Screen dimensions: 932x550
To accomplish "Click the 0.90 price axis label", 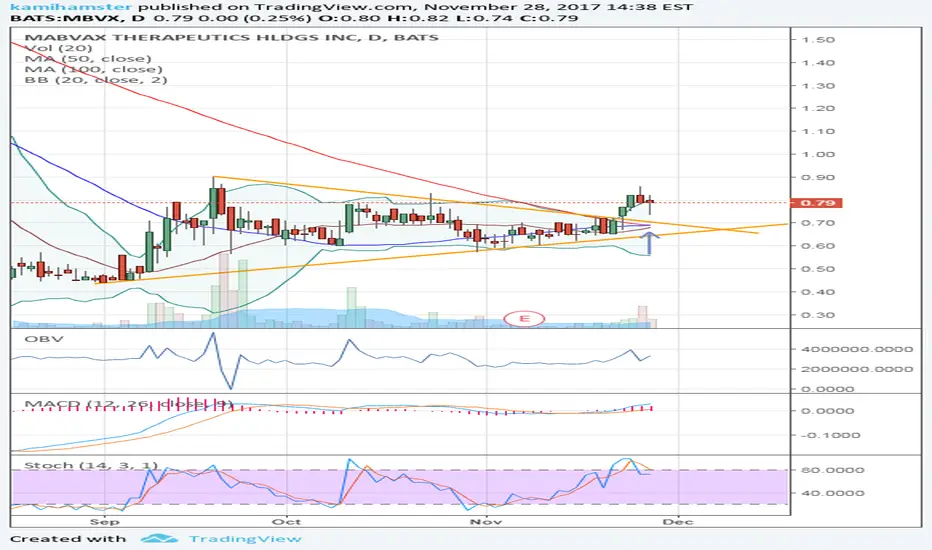I will point(818,178).
